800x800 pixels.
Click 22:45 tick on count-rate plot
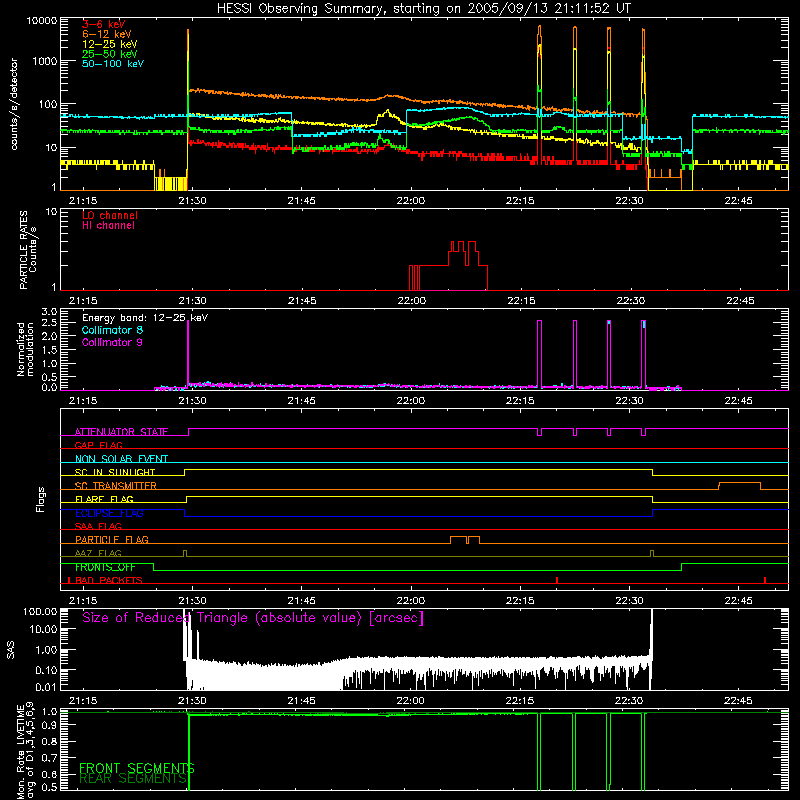click(738, 201)
